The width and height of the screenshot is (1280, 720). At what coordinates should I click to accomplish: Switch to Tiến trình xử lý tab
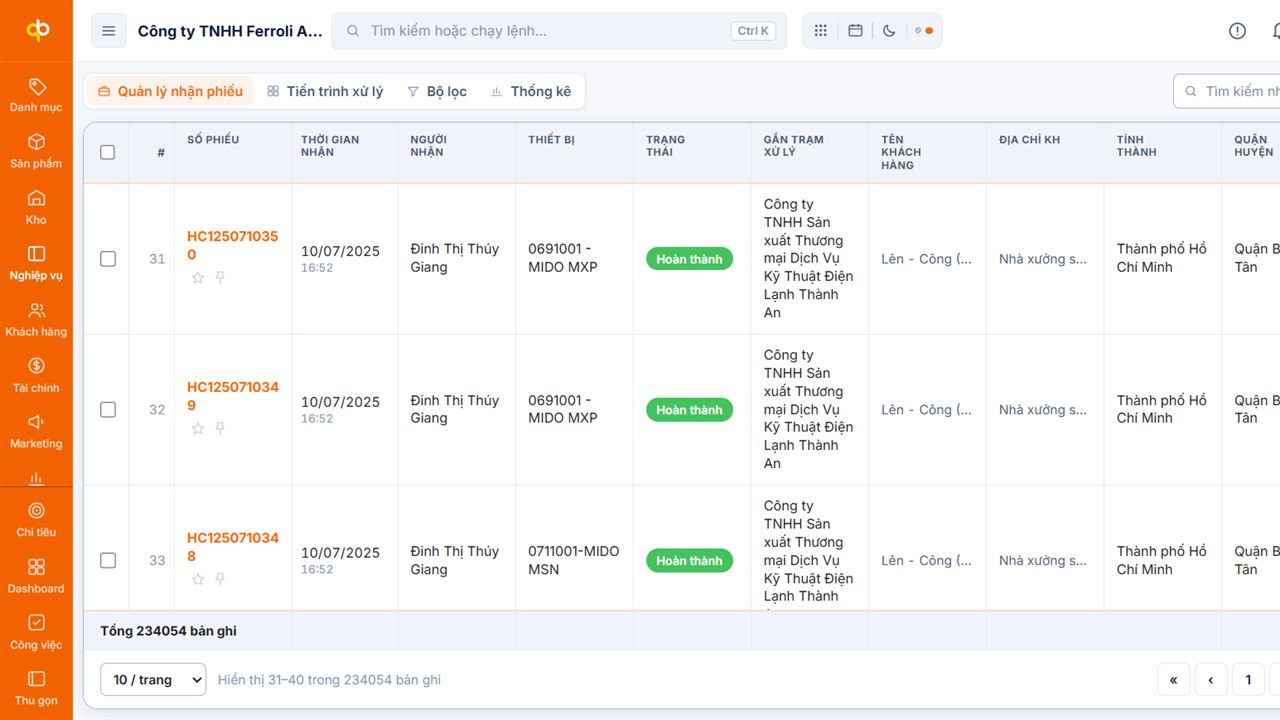[325, 91]
